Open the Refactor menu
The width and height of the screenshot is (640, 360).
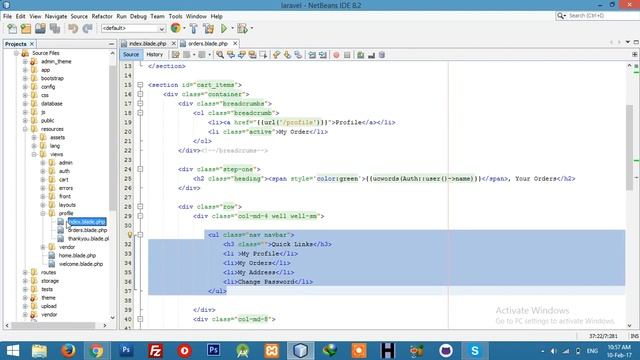[x=102, y=16]
